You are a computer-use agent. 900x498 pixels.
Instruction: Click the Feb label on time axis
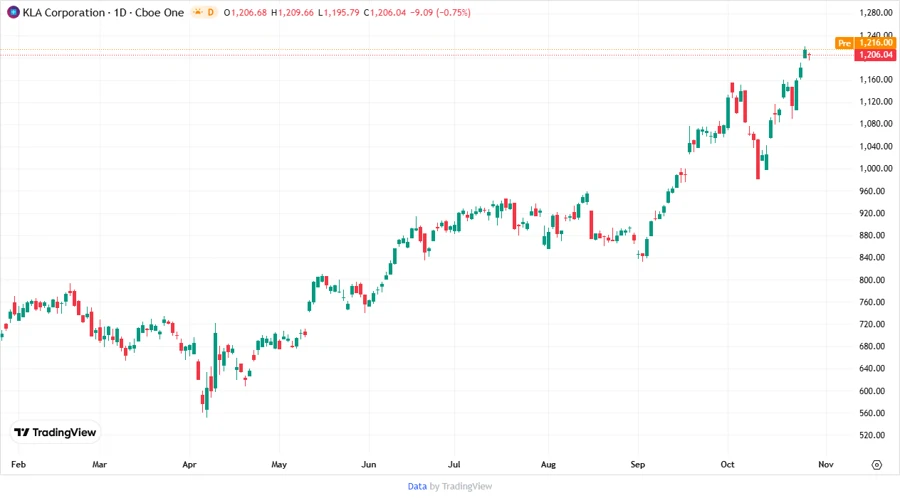pos(18,464)
